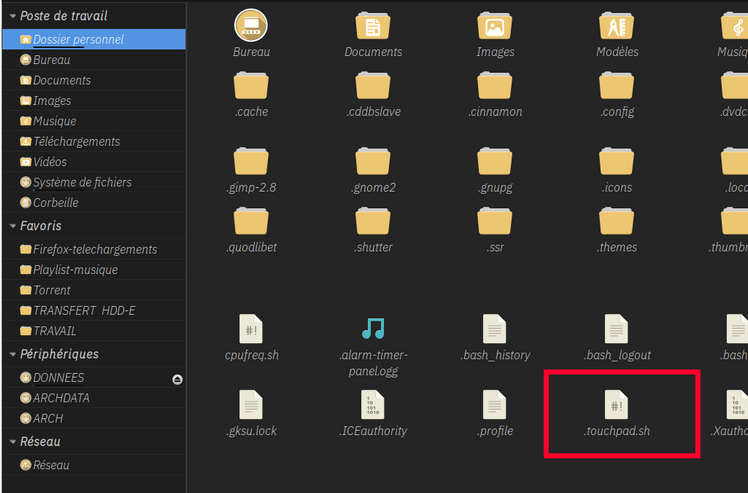Select the cpufreq.sh script icon
Viewport: 748px width, 493px height.
pyautogui.click(x=251, y=328)
